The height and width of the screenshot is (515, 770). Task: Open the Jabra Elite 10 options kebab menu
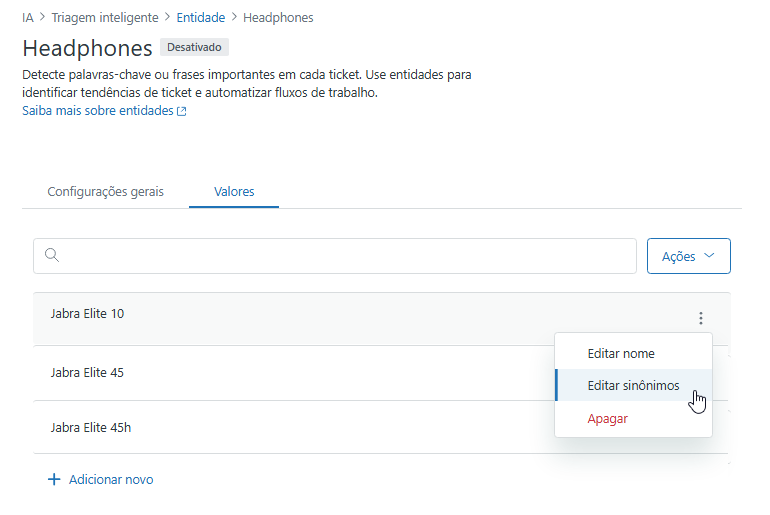pyautogui.click(x=701, y=318)
